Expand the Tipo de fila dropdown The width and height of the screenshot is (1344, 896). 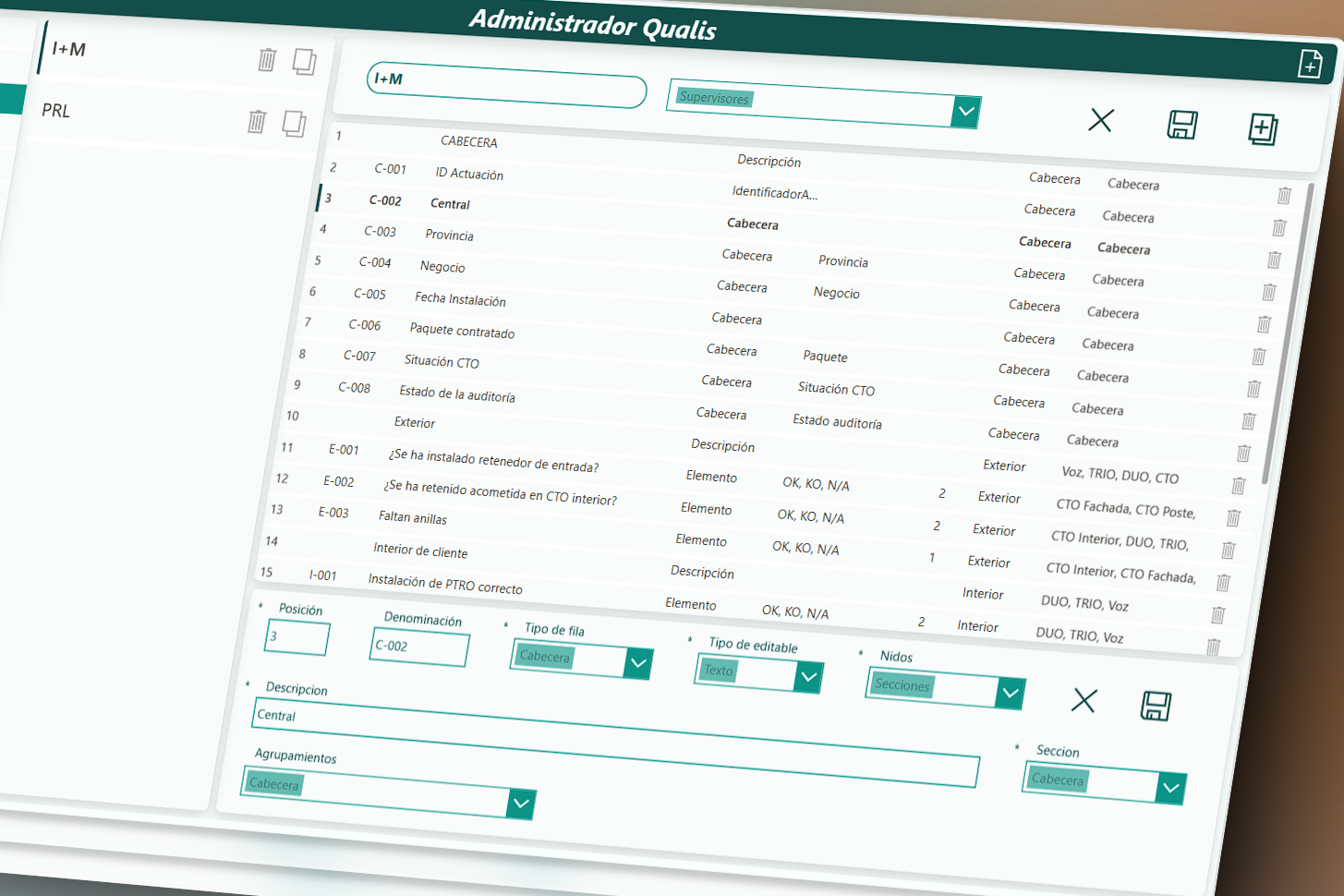point(637,662)
